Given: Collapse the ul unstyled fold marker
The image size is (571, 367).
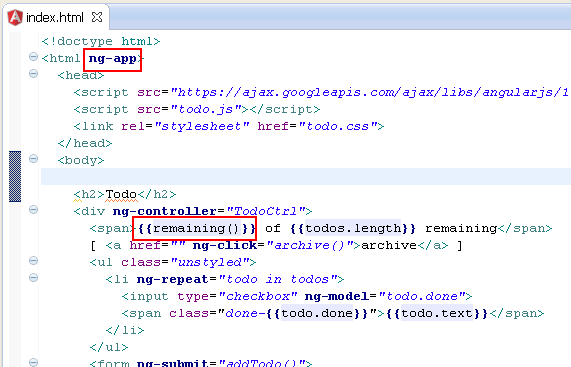Looking at the screenshot, I should [x=33, y=261].
